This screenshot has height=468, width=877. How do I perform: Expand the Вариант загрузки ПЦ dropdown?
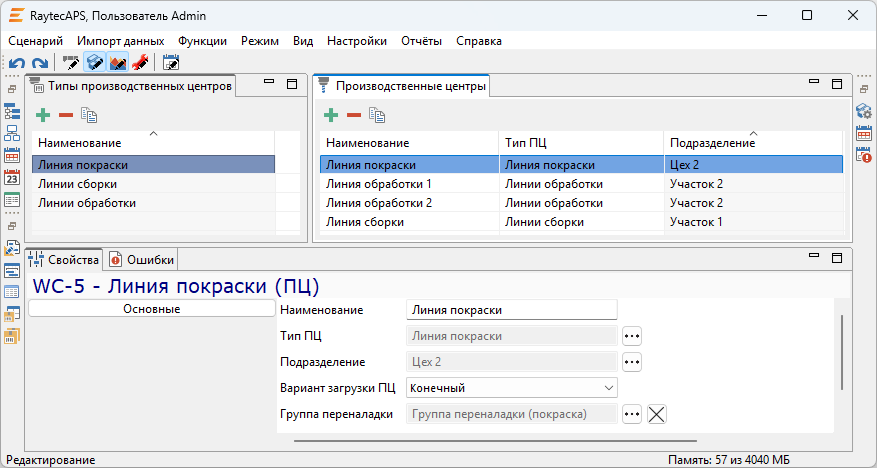coord(609,388)
